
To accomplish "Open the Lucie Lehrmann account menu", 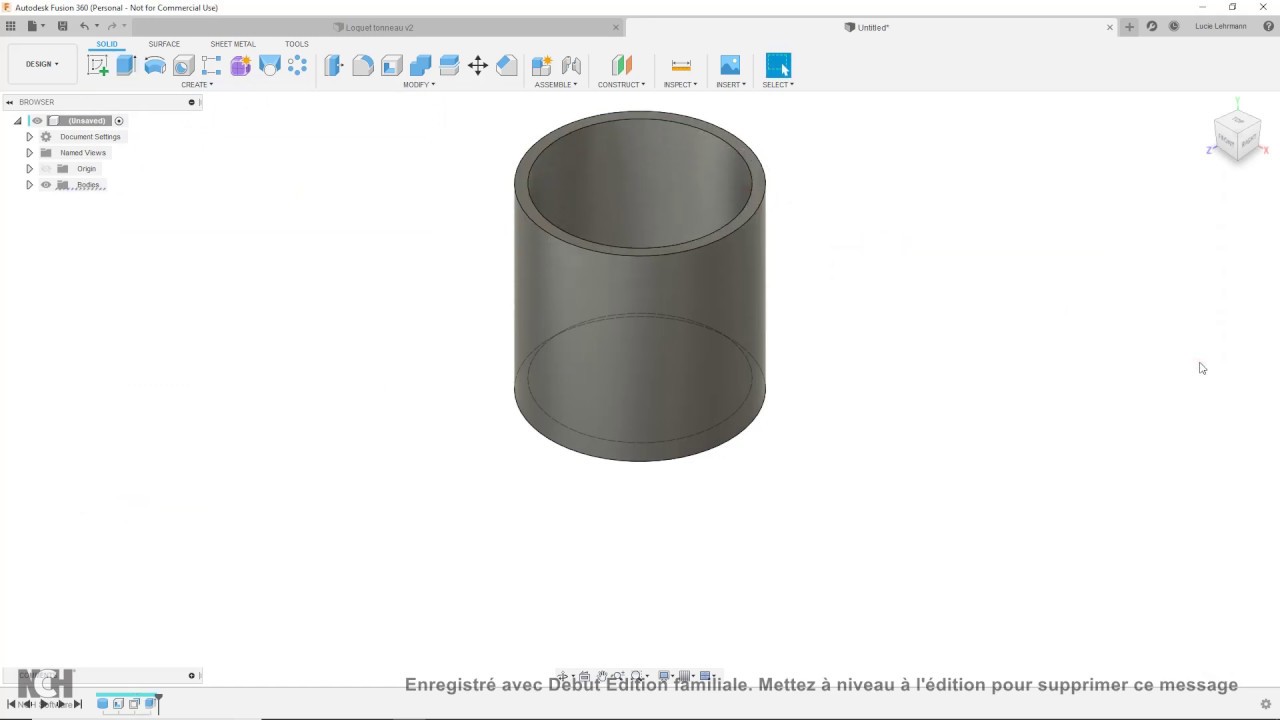I will click(x=1221, y=27).
